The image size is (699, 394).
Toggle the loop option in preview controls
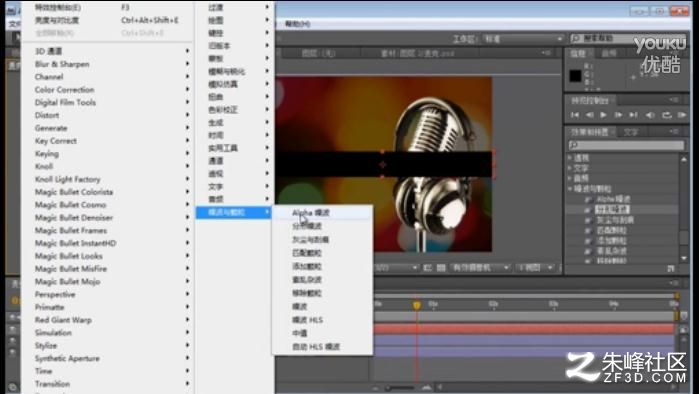coord(666,115)
